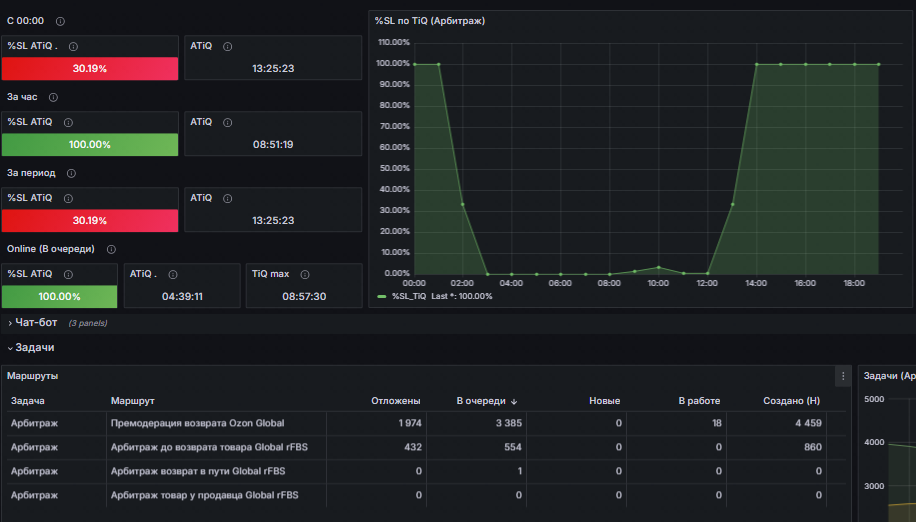Screen dimensions: 916x522
Task: Click info icon on "ATiQ ." online panel
Action: pos(172,274)
